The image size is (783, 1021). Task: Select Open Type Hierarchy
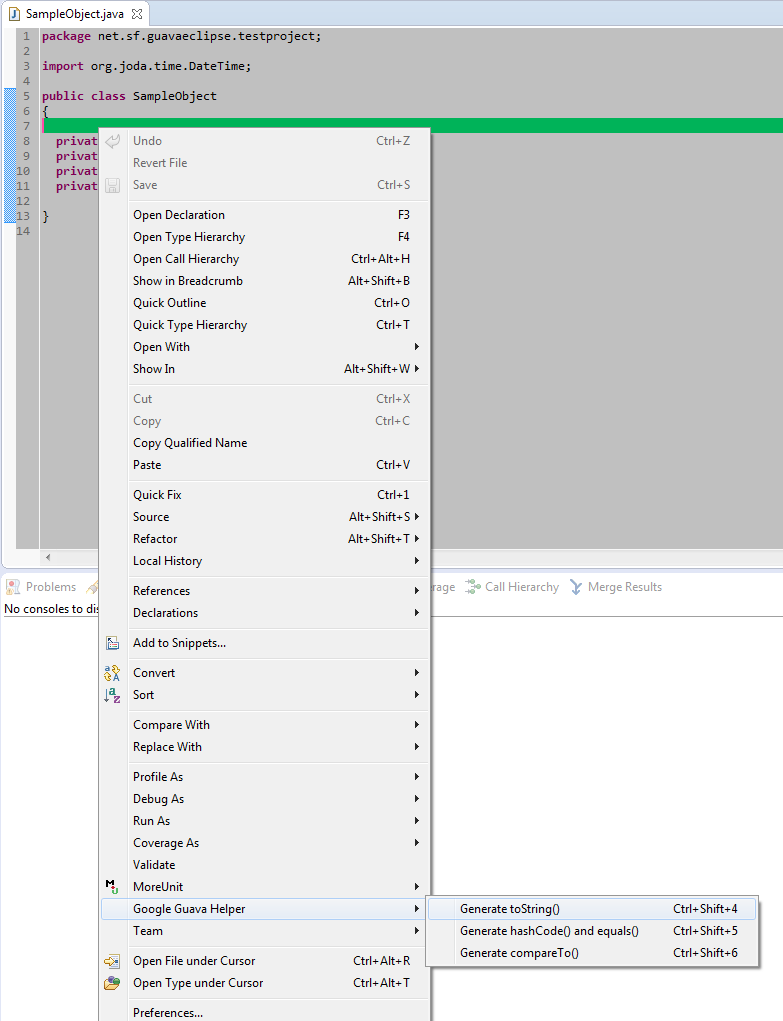point(264,237)
